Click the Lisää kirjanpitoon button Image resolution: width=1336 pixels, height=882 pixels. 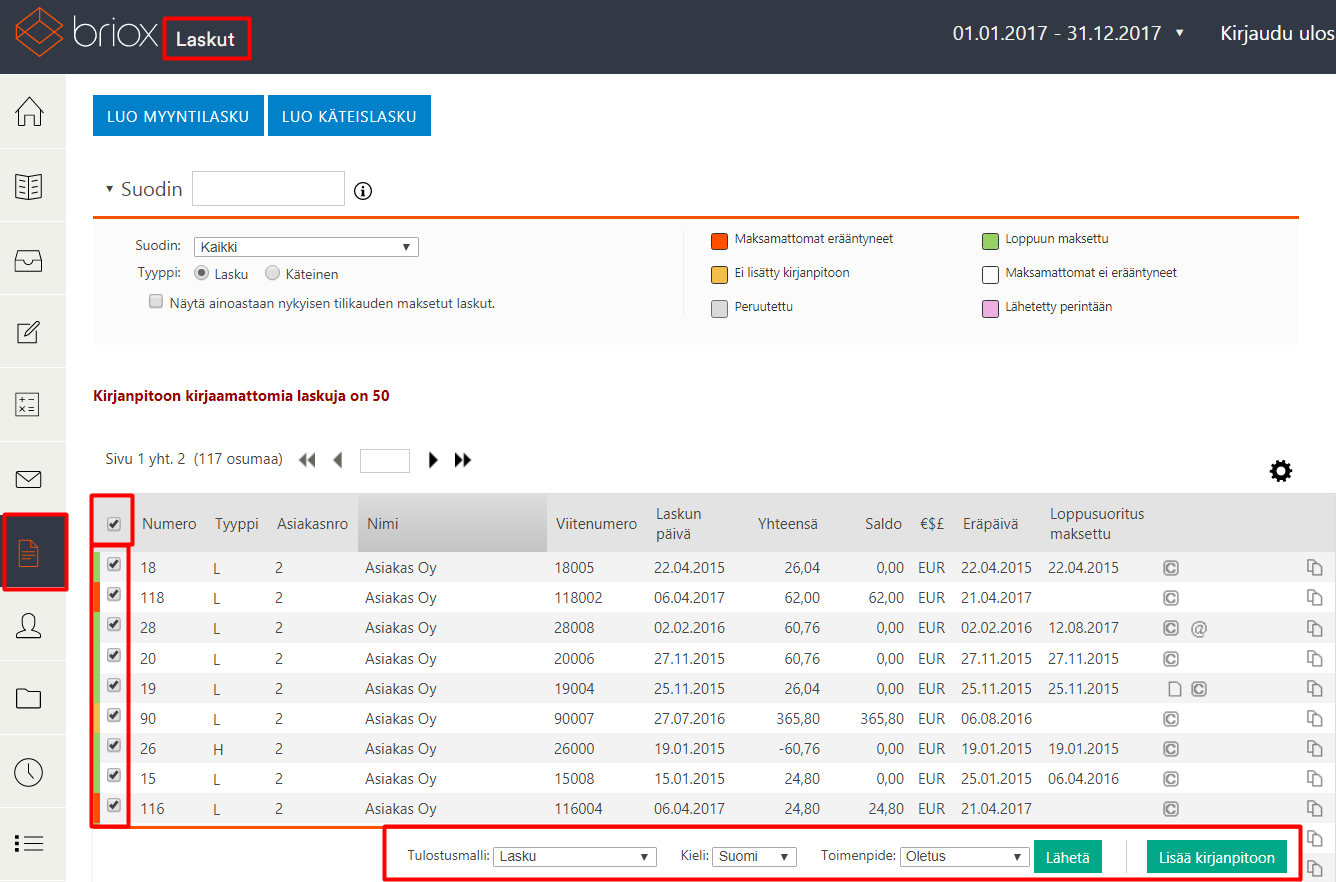(x=1217, y=857)
